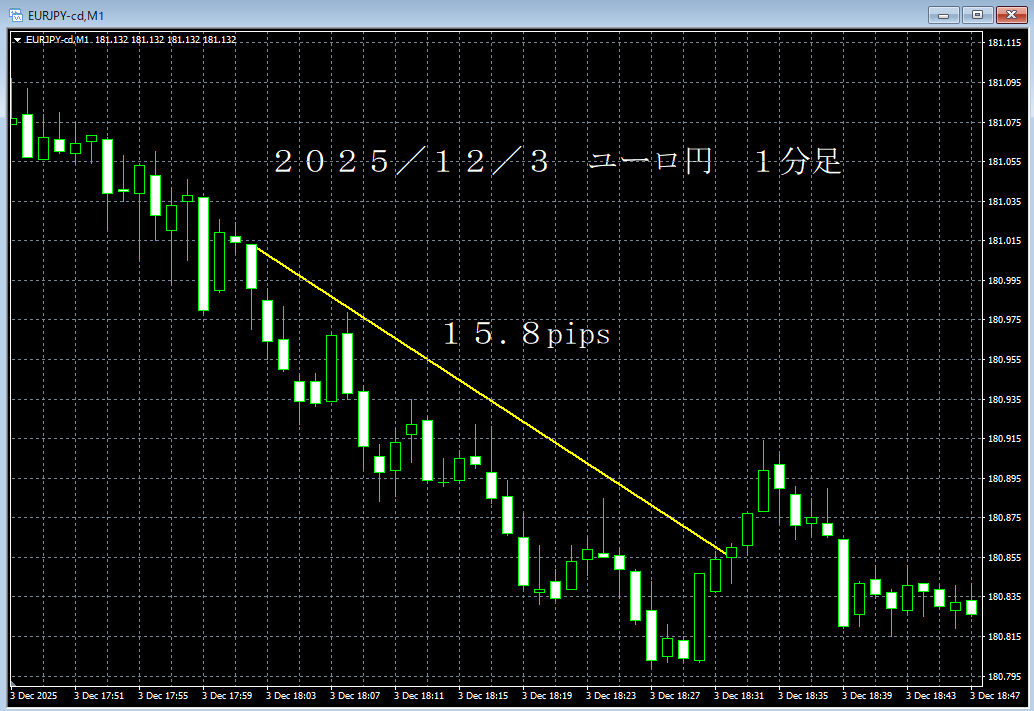This screenshot has height=711, width=1034.
Task: Click the trendline endpoint near 180.855
Action: pyautogui.click(x=725, y=552)
